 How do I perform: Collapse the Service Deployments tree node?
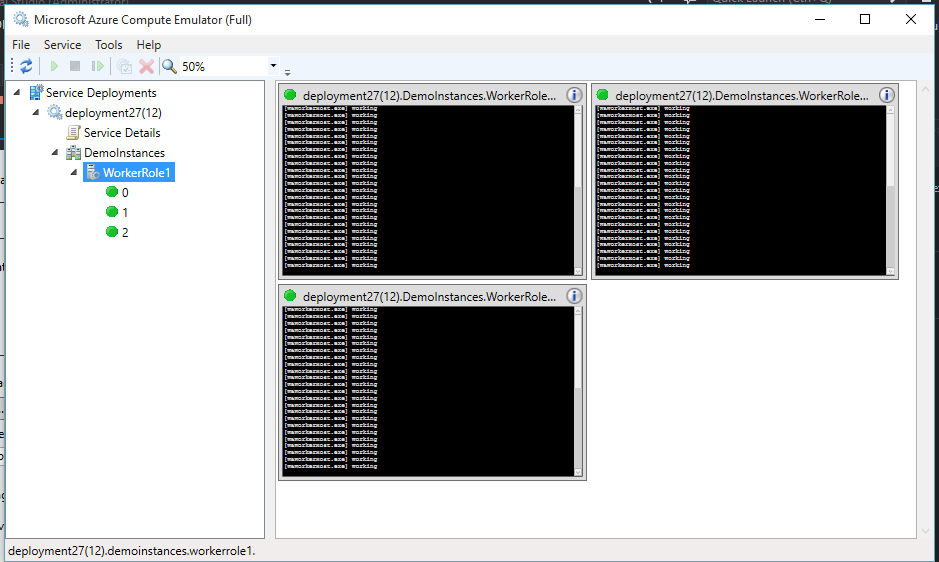pos(17,92)
